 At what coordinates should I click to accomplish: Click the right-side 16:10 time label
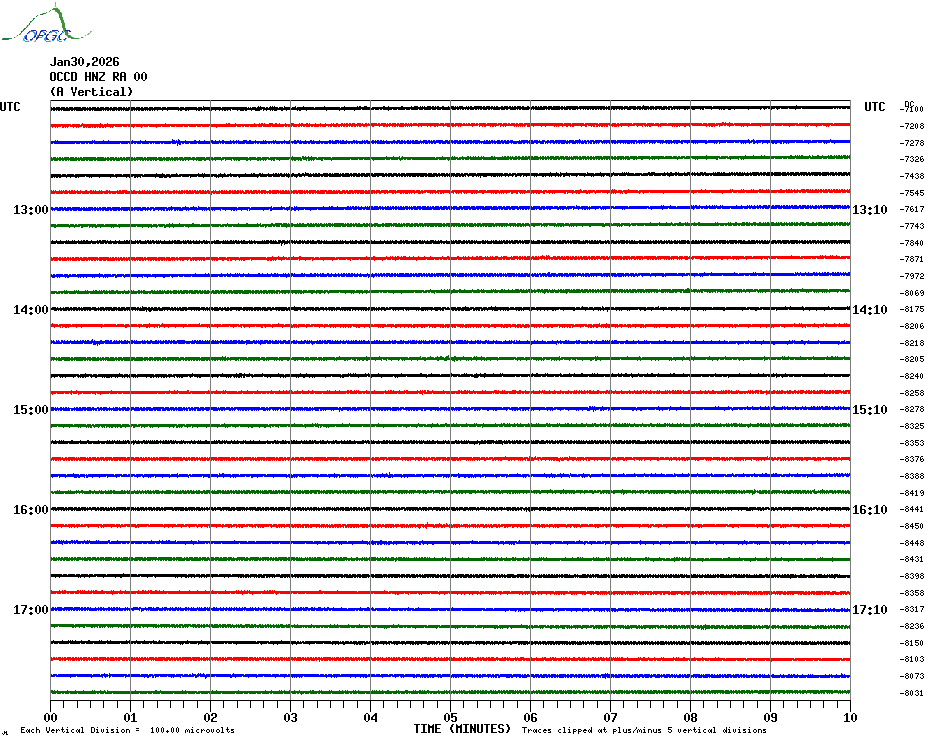[x=869, y=510]
